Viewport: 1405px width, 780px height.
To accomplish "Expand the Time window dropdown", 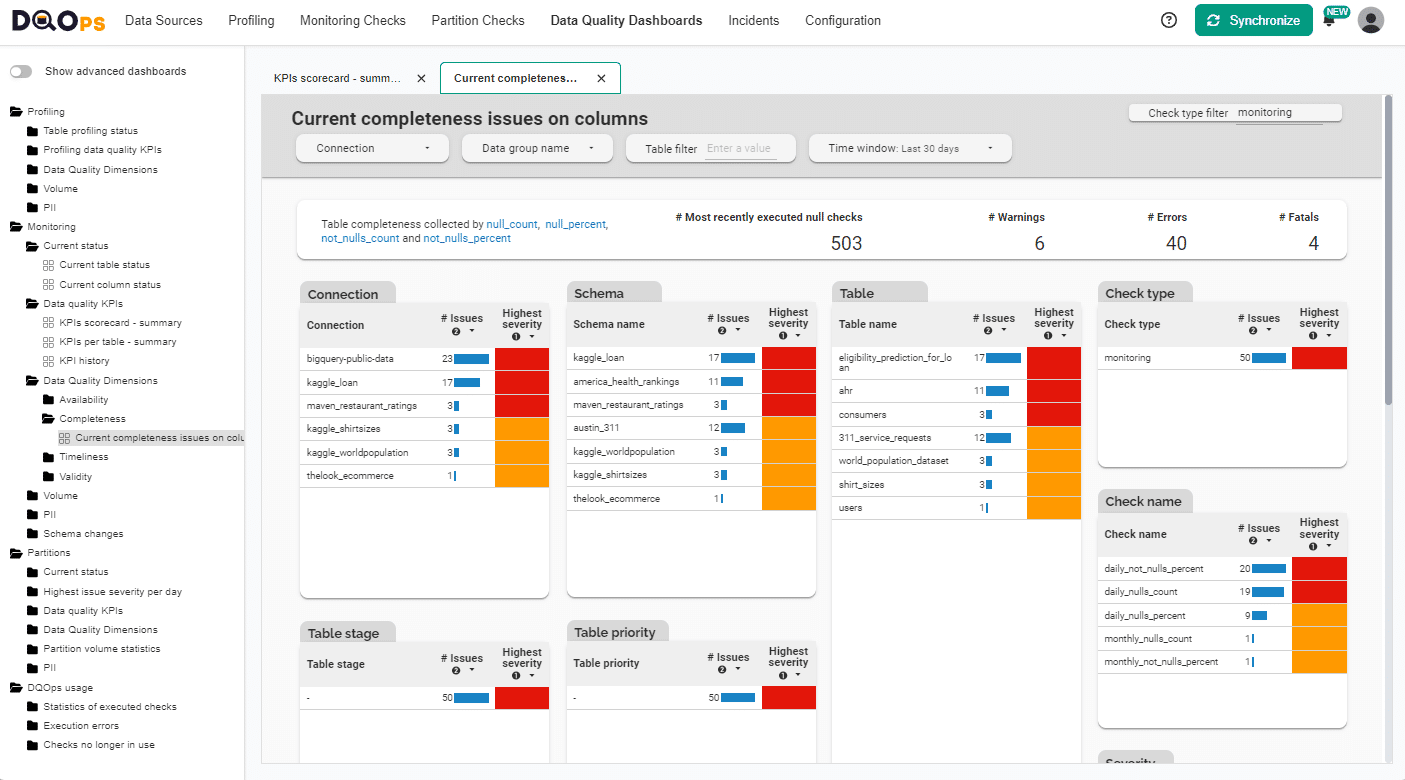I will pyautogui.click(x=909, y=148).
